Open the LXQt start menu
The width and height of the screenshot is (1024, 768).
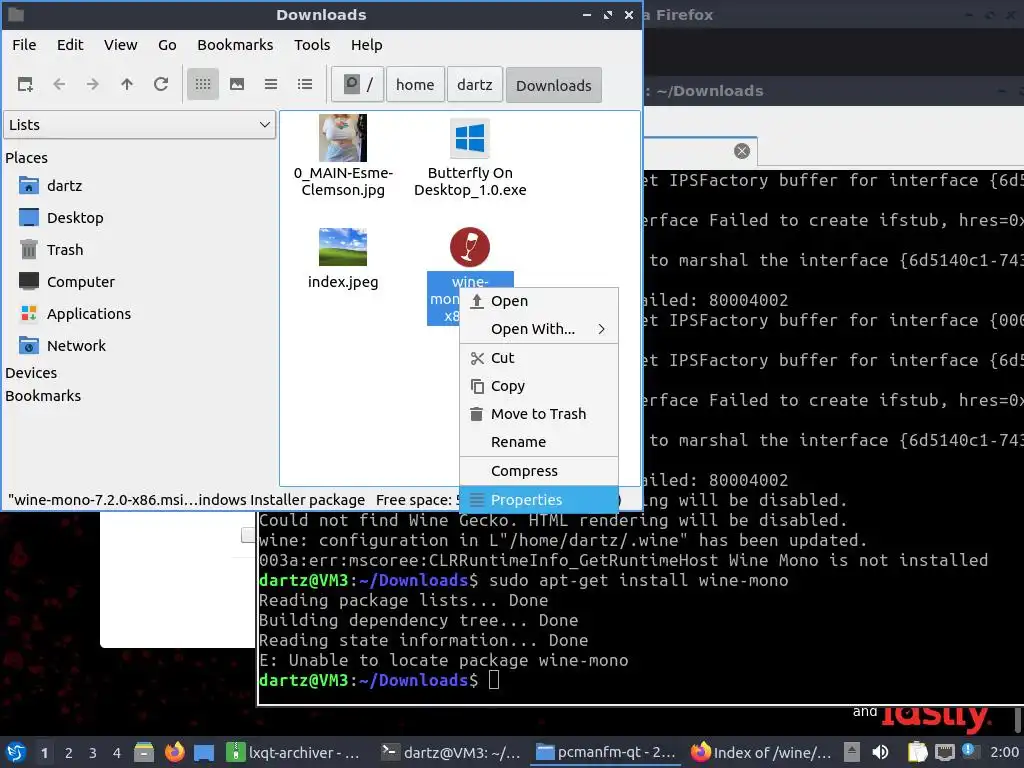16,752
